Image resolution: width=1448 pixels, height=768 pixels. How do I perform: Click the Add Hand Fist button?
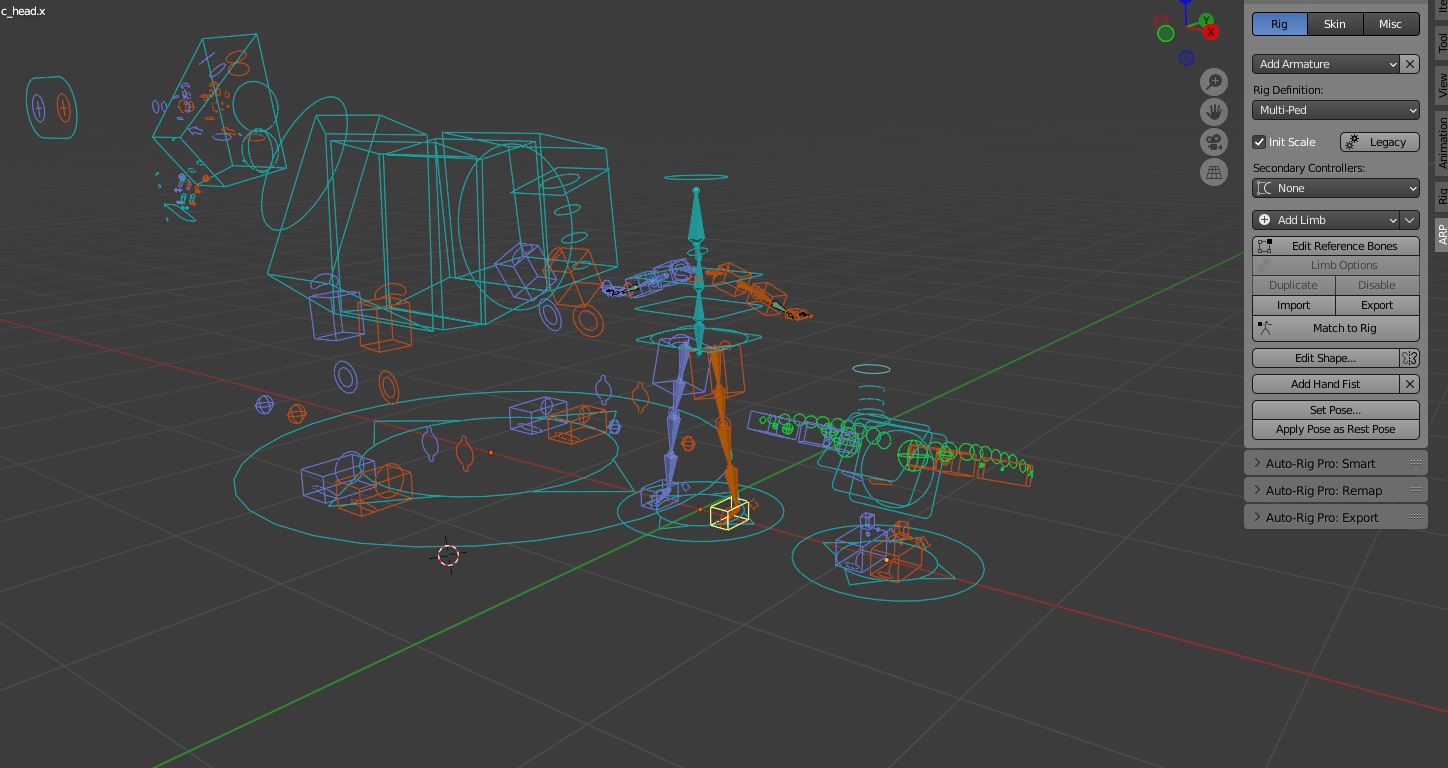tap(1325, 384)
